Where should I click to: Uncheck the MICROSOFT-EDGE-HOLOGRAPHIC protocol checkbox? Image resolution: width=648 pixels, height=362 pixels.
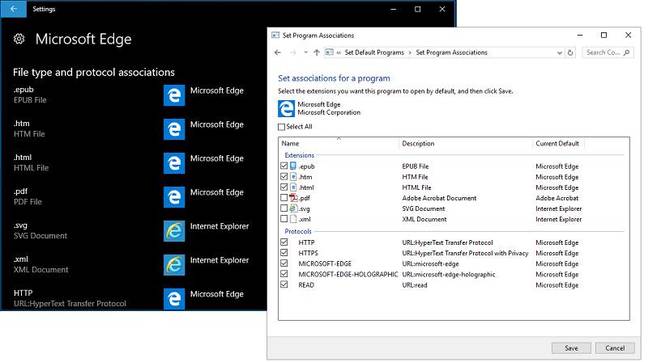(x=284, y=274)
